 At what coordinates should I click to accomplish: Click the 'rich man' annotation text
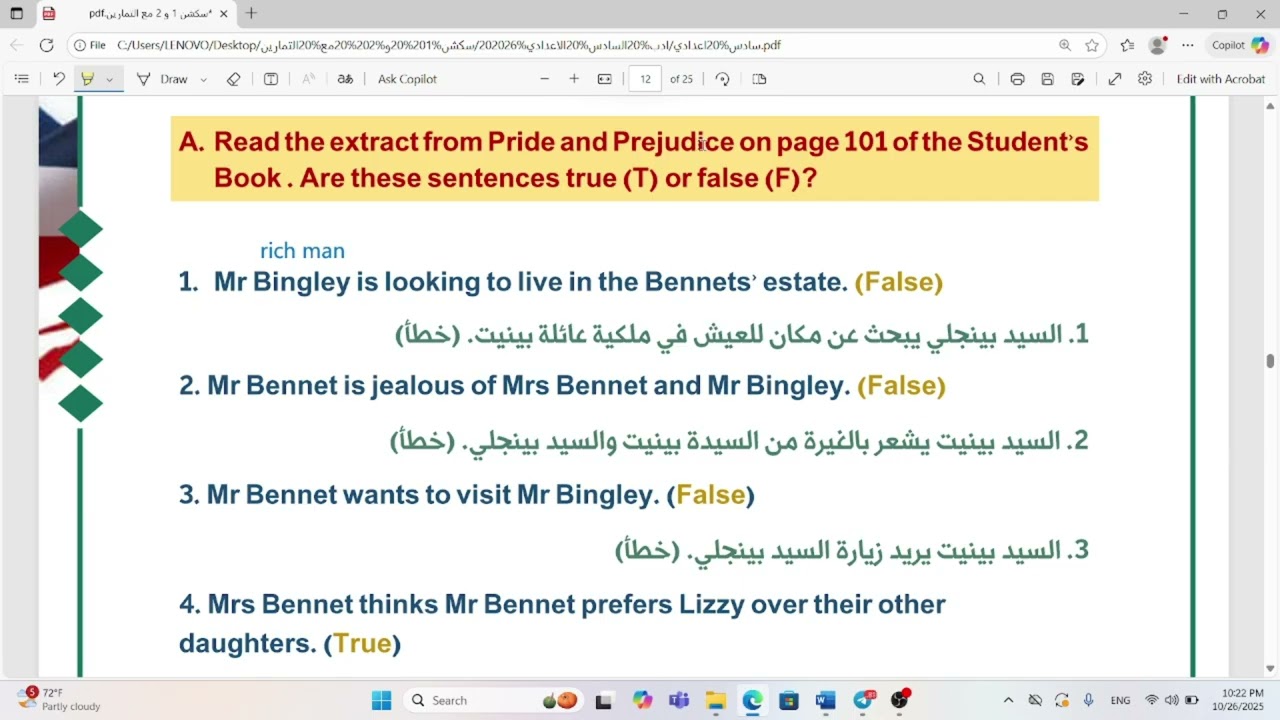click(302, 251)
